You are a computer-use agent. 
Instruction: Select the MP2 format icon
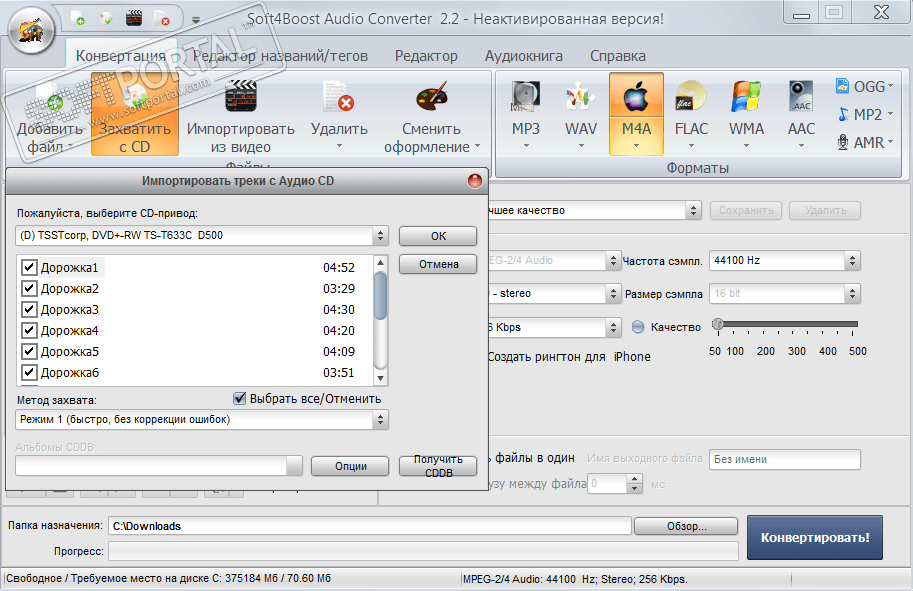843,114
